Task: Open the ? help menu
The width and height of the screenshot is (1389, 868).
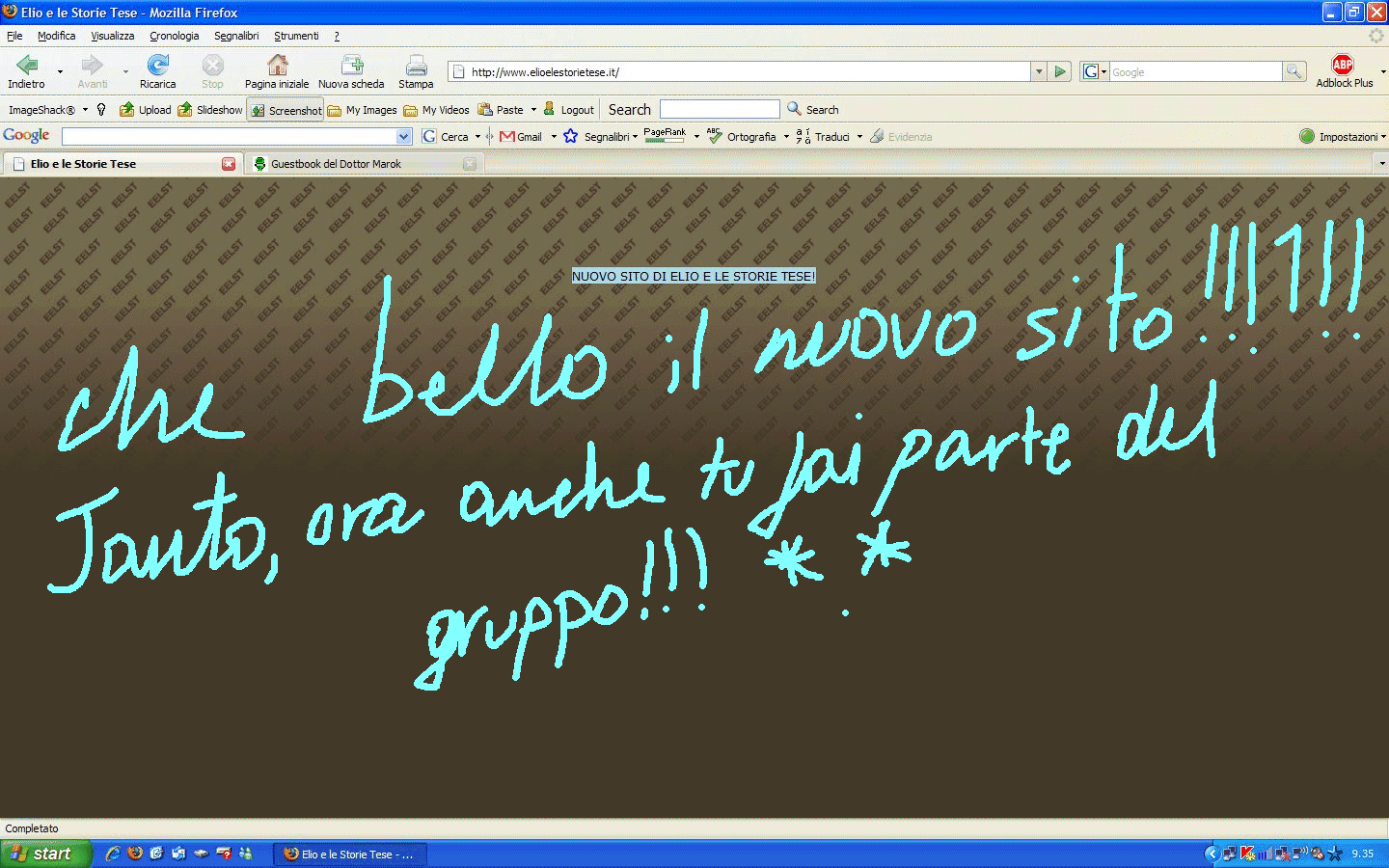Action: click(x=337, y=36)
